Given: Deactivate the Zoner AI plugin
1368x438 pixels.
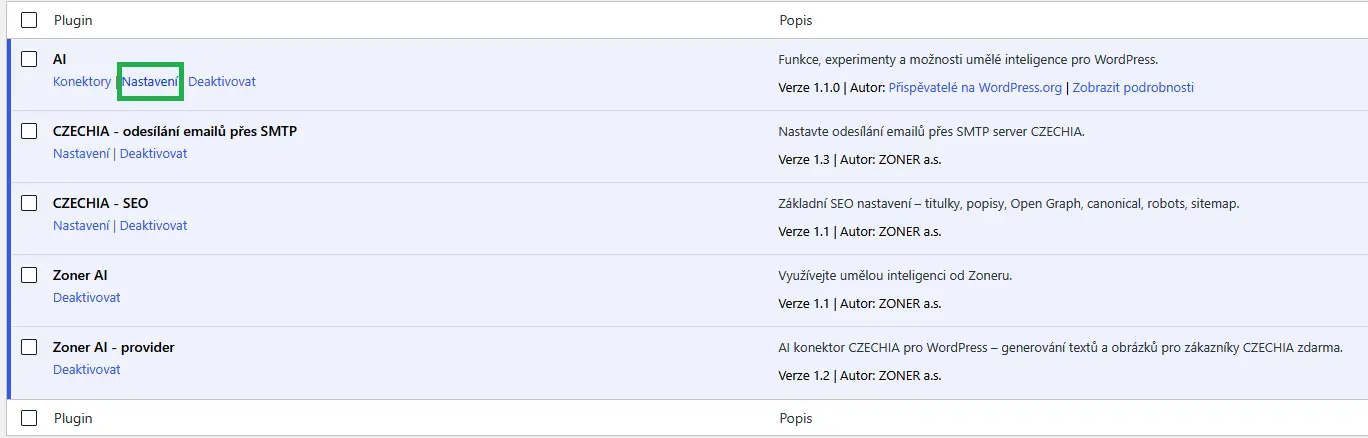Looking at the screenshot, I should [87, 298].
